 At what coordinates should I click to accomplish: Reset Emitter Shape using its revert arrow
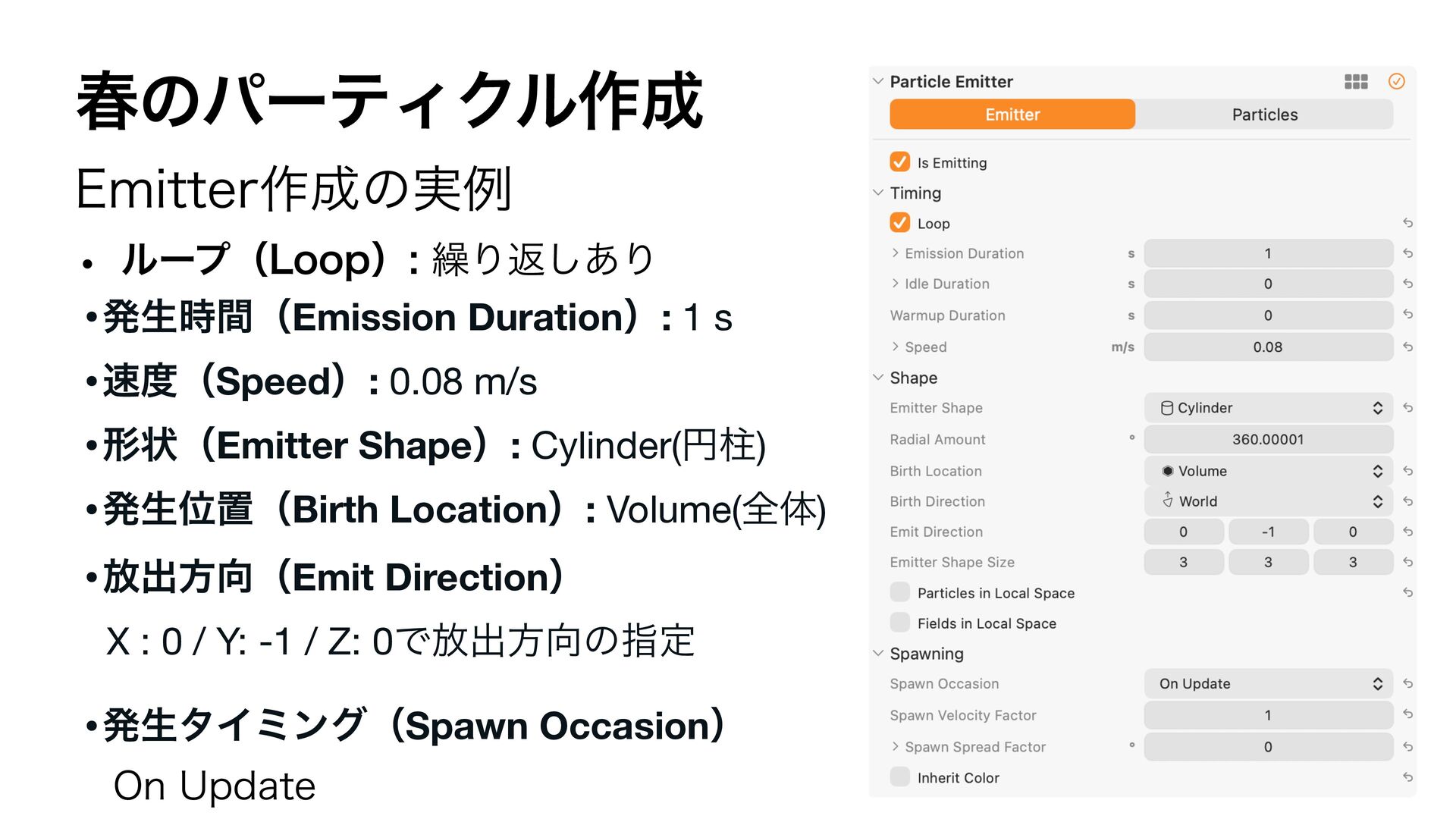coord(1407,408)
